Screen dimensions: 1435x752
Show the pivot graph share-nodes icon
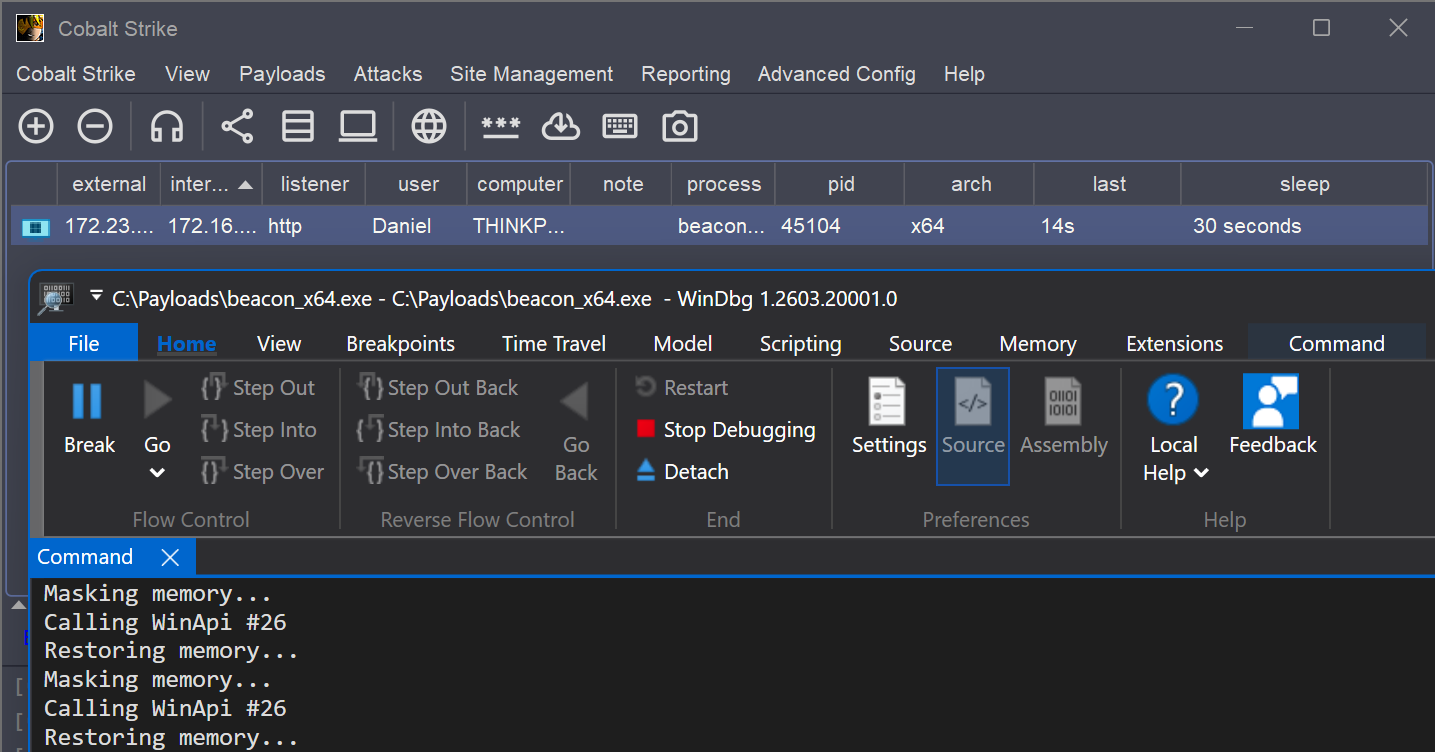click(x=237, y=127)
